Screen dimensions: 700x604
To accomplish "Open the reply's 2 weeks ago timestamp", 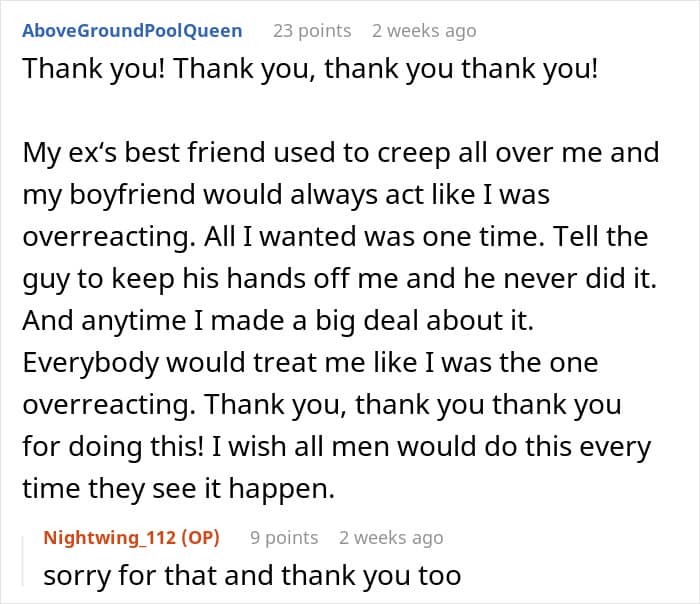I will coord(391,537).
